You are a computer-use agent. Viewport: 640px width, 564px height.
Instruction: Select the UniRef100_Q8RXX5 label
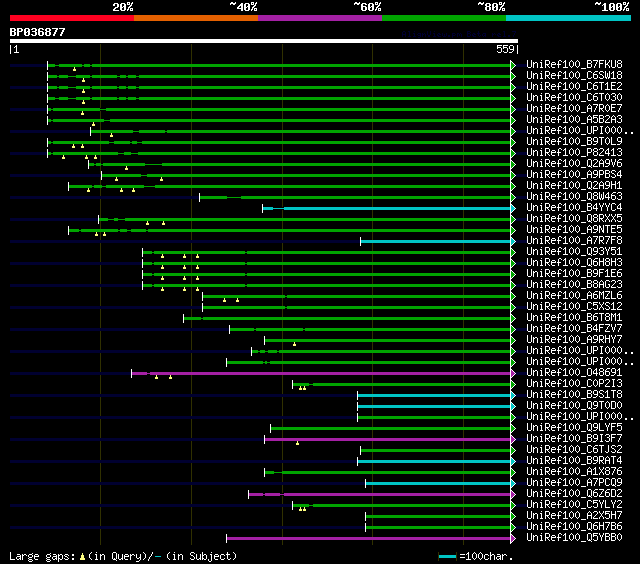(x=574, y=219)
